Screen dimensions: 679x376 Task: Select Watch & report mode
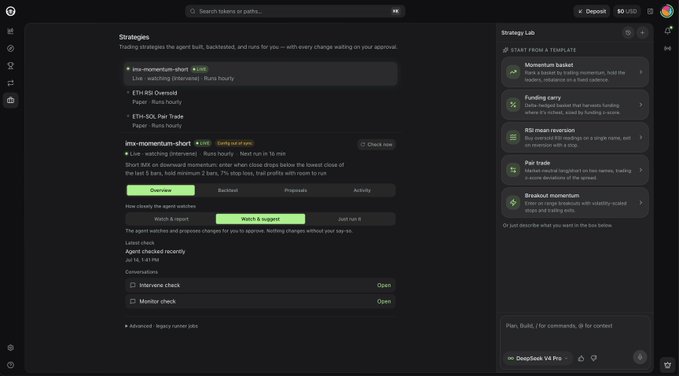click(x=171, y=219)
